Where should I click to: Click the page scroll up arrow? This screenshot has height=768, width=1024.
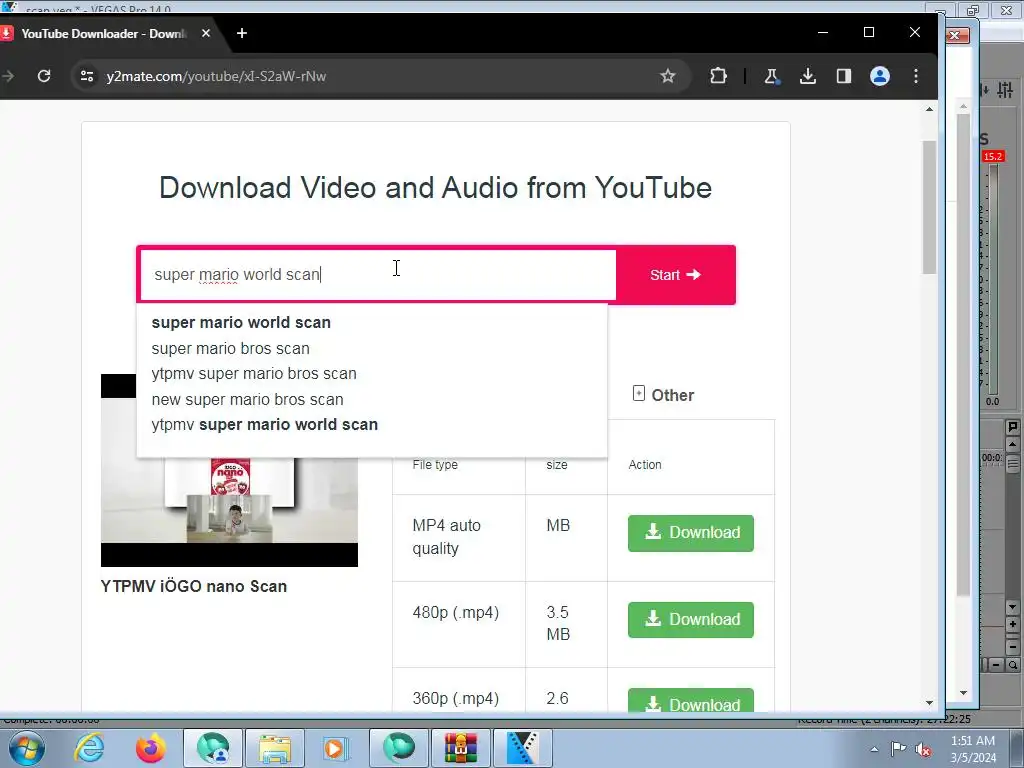(929, 109)
